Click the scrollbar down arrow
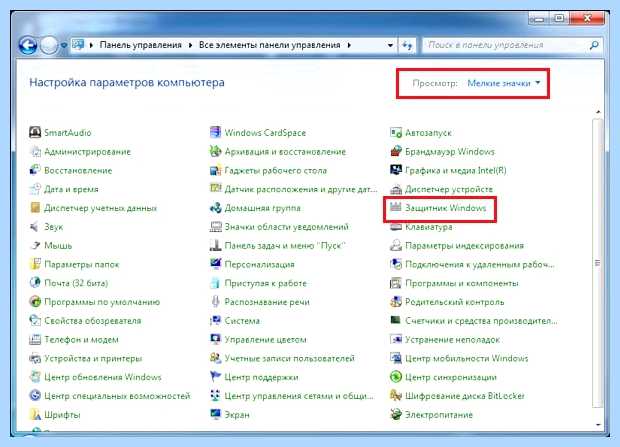This screenshot has width=620, height=447. (597, 424)
